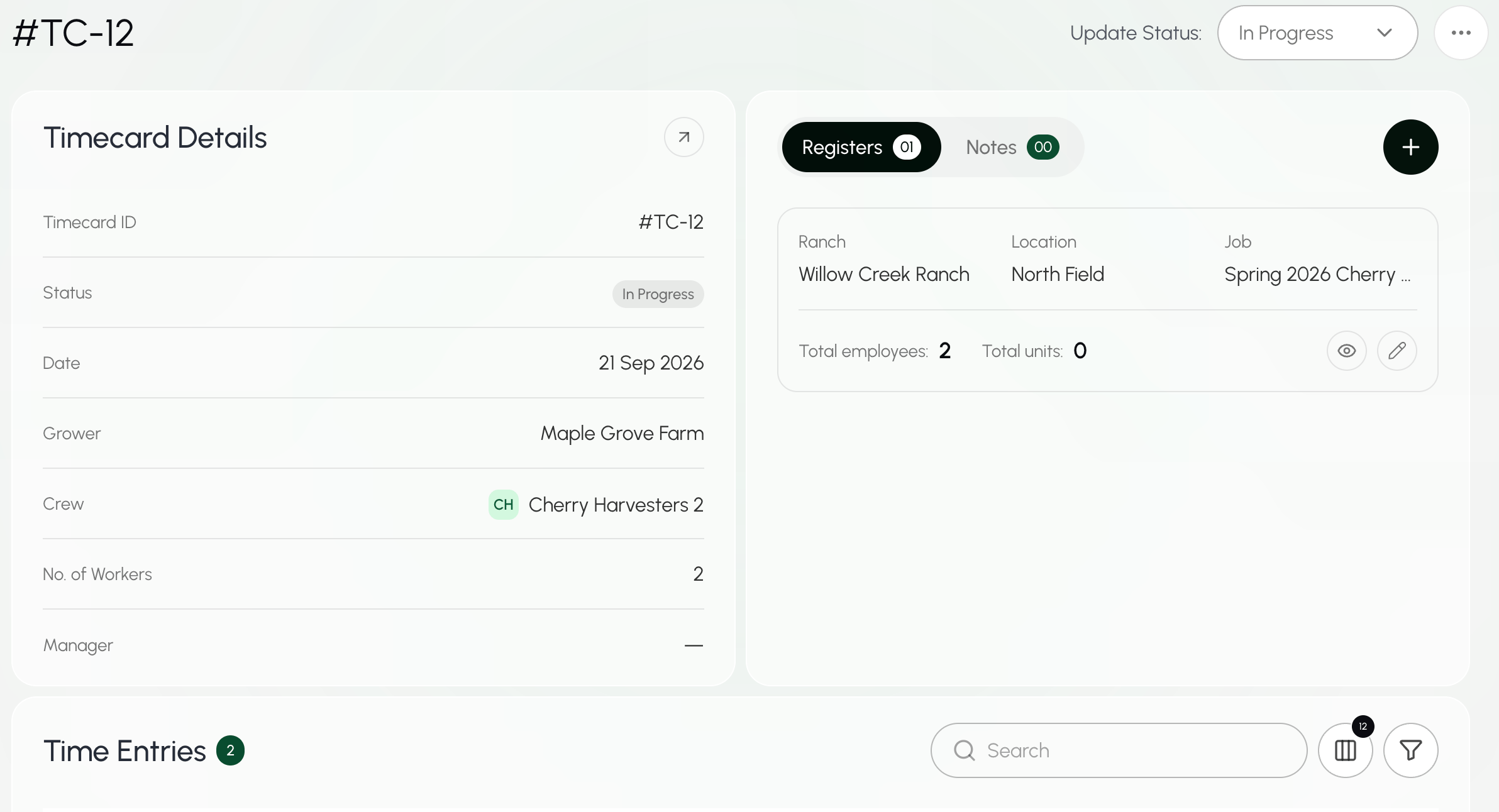This screenshot has height=812, width=1499.
Task: Open the three-dot more options menu
Action: tap(1461, 33)
